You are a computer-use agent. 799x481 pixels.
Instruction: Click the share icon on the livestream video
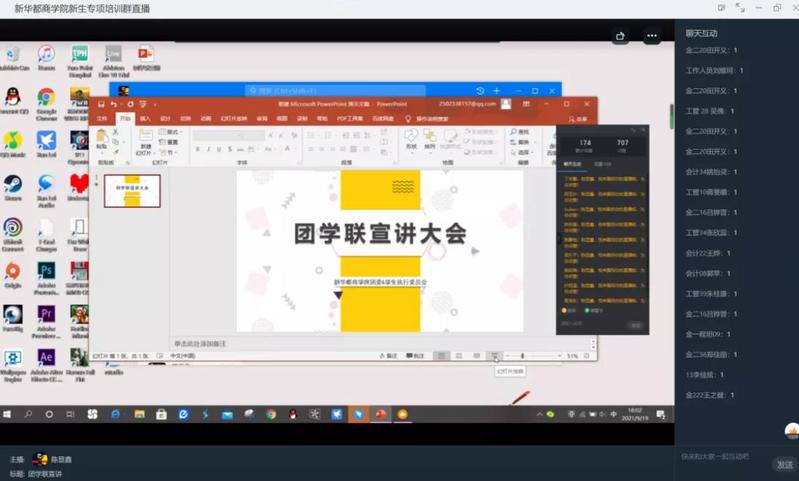pos(620,37)
